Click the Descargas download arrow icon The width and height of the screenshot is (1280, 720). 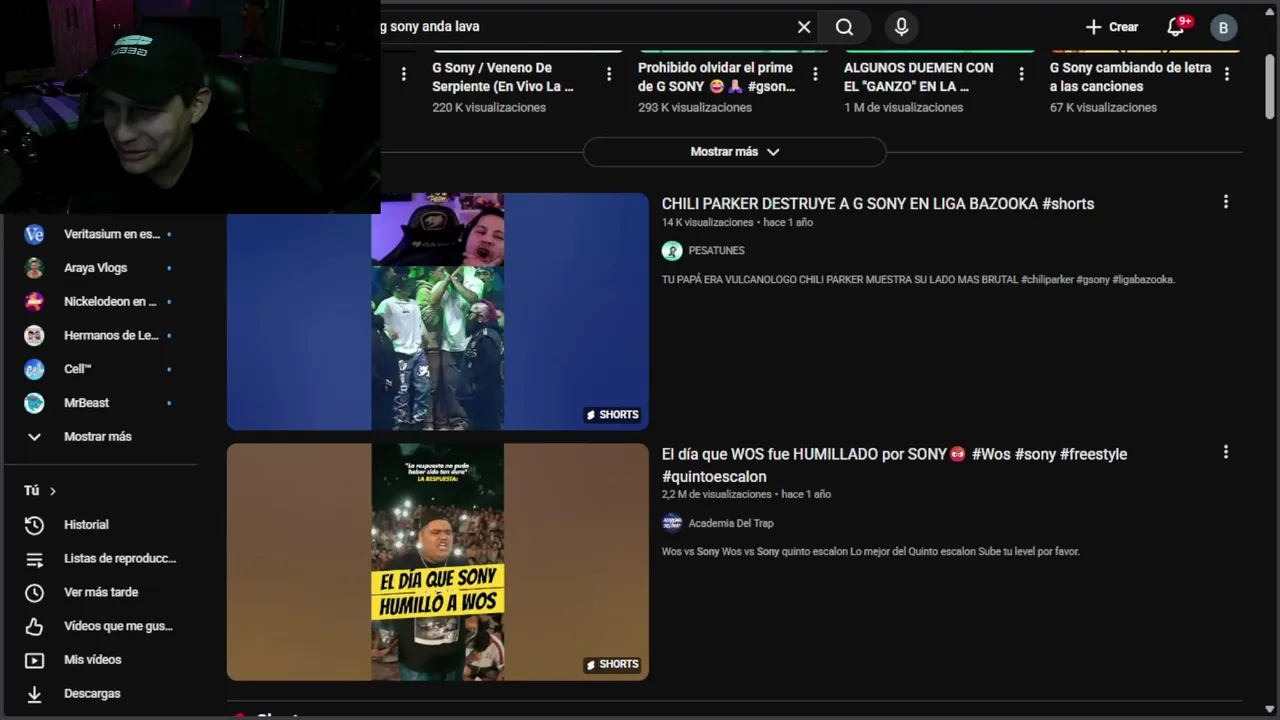34,694
